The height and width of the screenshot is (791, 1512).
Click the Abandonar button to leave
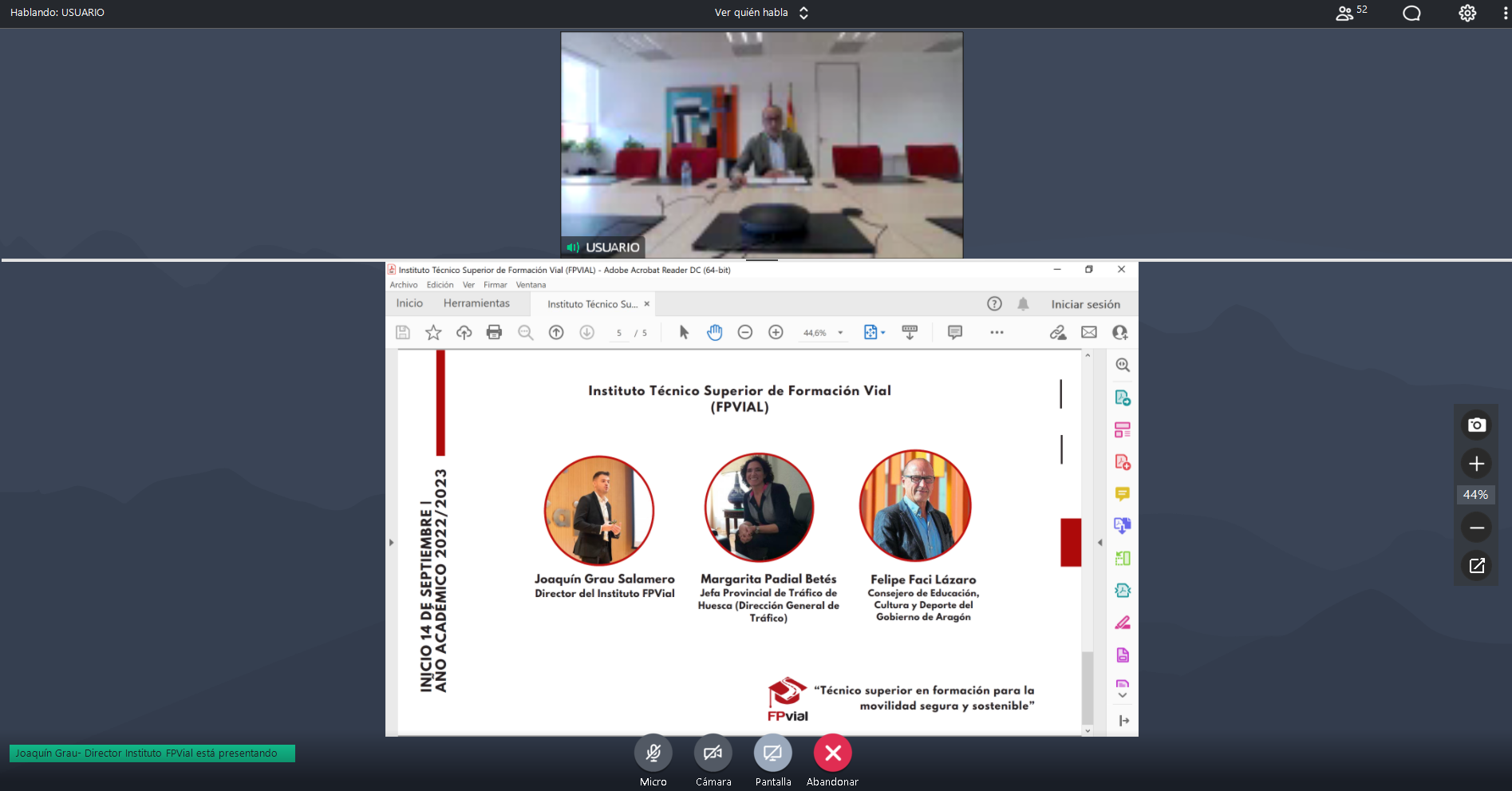[832, 753]
